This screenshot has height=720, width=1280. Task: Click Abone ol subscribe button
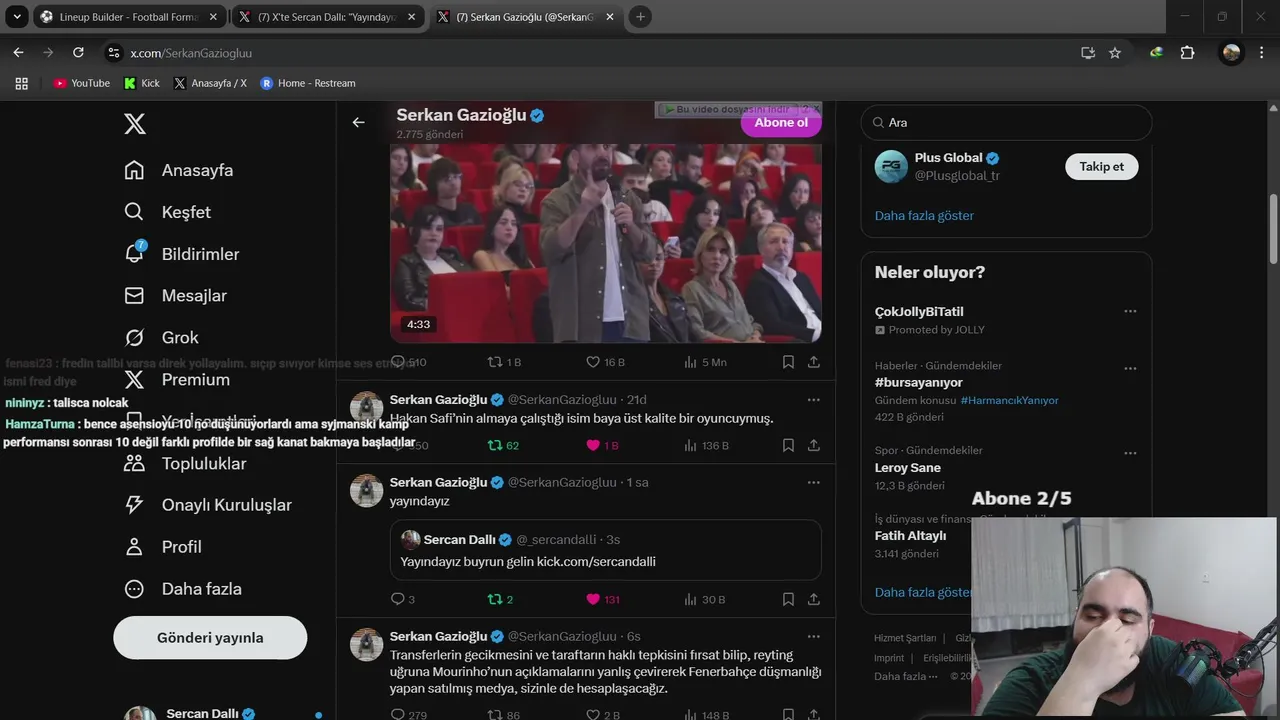(781, 122)
